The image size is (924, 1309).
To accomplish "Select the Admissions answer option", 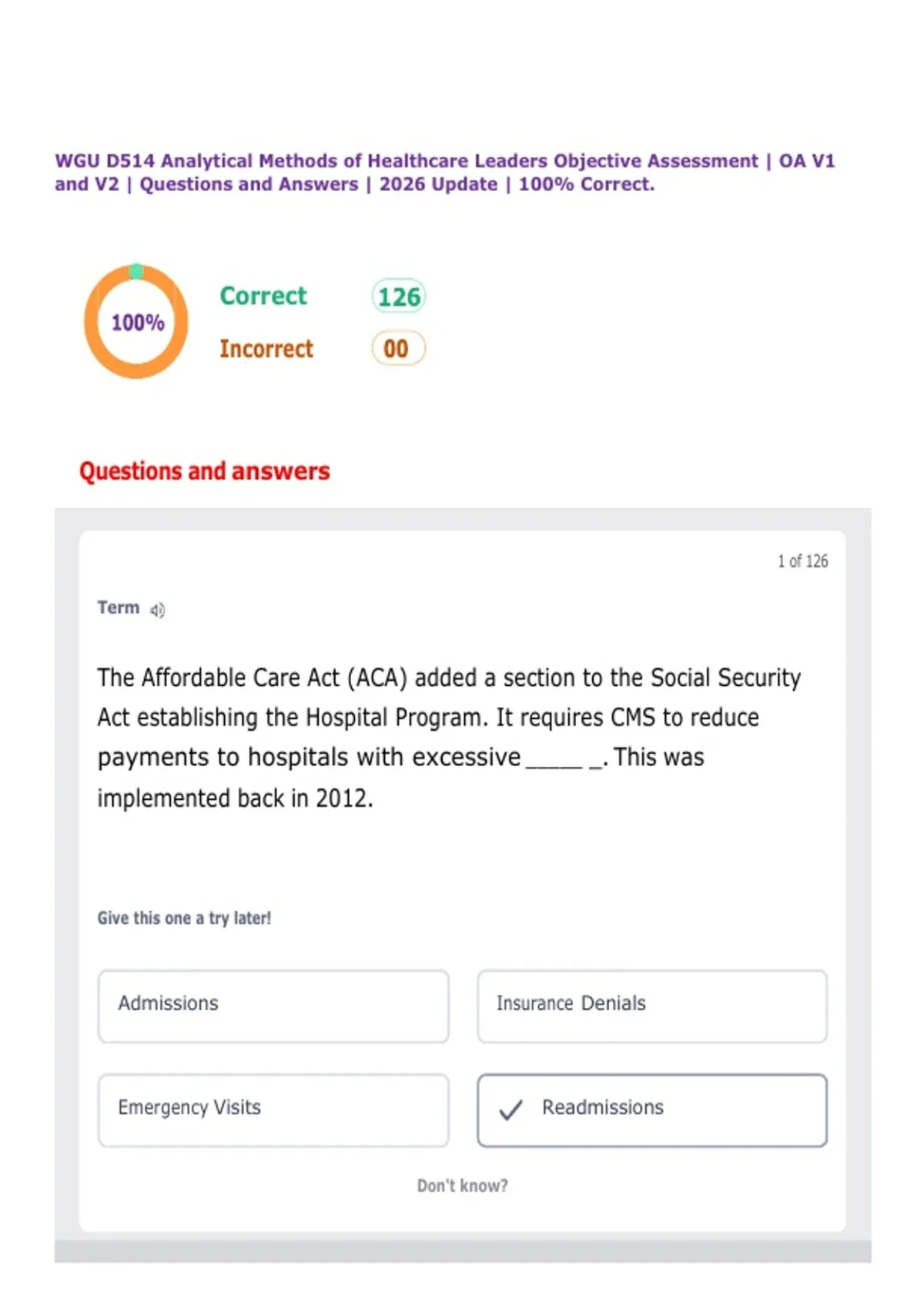I will coord(273,1006).
